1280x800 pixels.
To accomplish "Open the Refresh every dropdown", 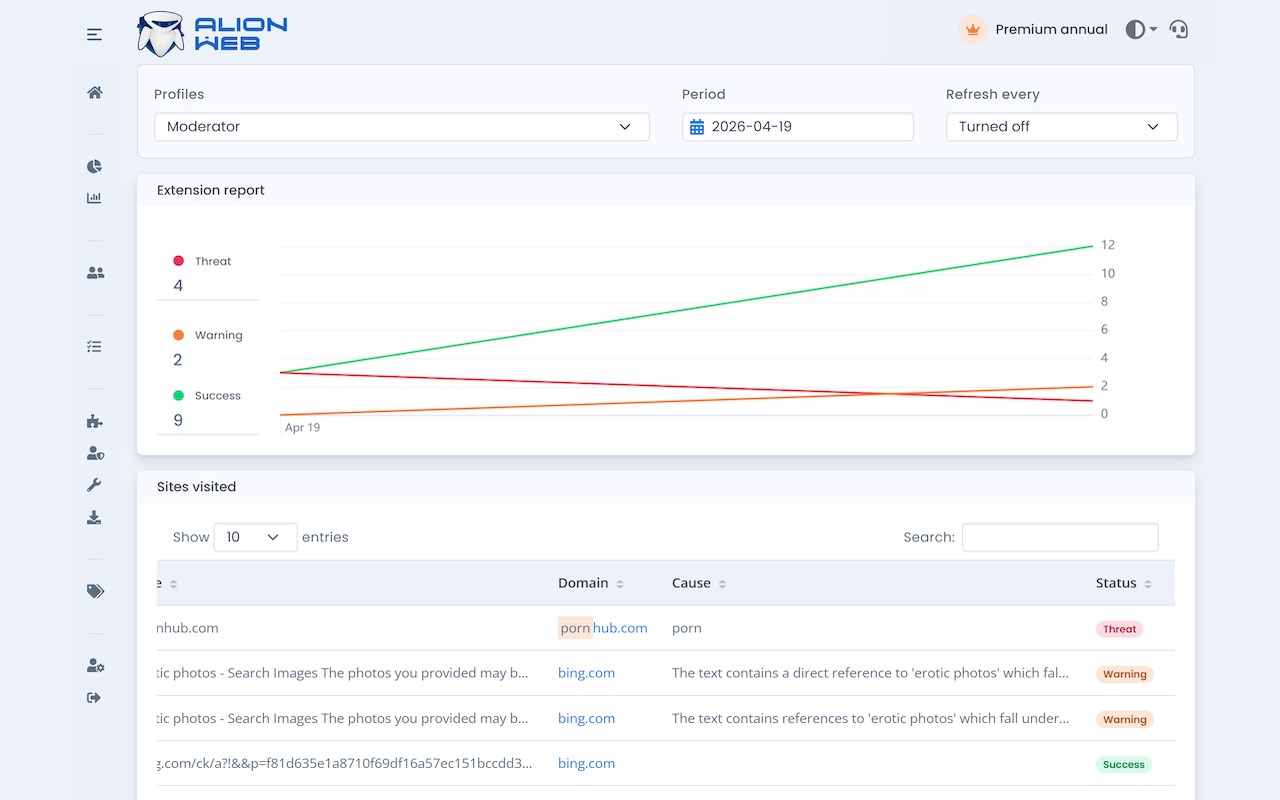I will click(1062, 127).
